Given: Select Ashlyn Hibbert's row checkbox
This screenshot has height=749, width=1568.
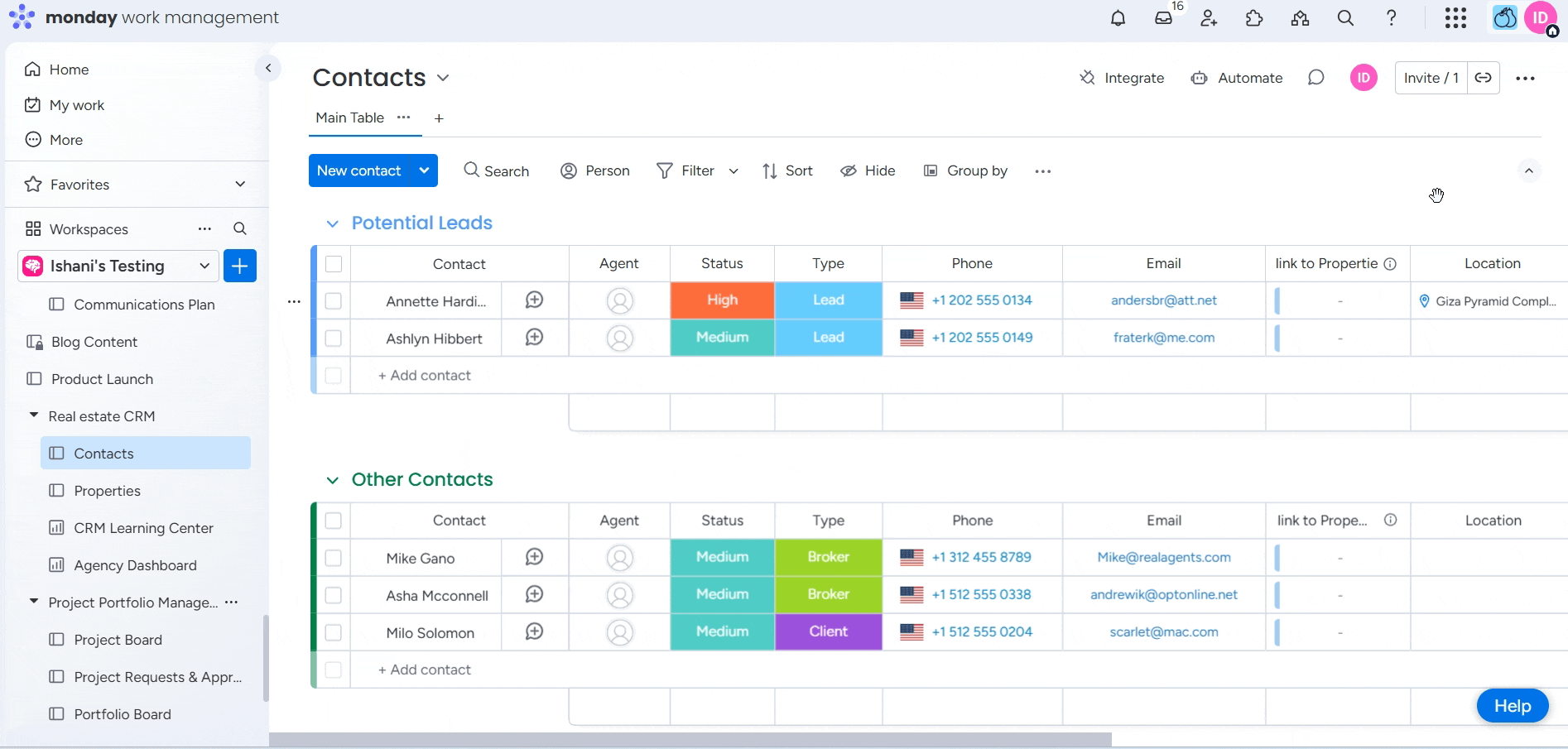Looking at the screenshot, I should click(x=334, y=338).
